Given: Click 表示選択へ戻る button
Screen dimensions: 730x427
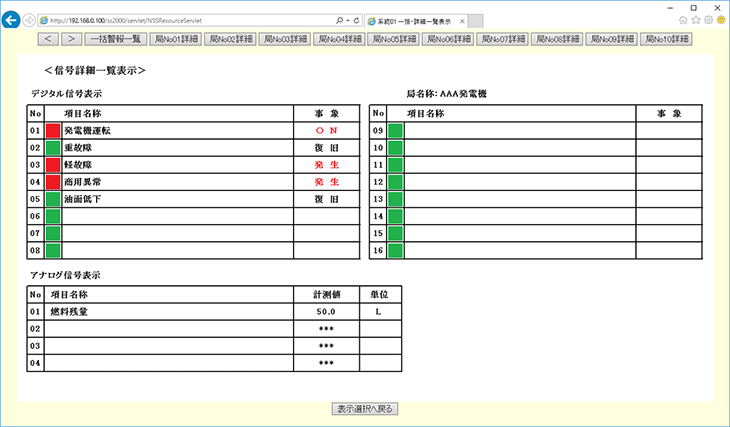Looking at the screenshot, I should 365,409.
